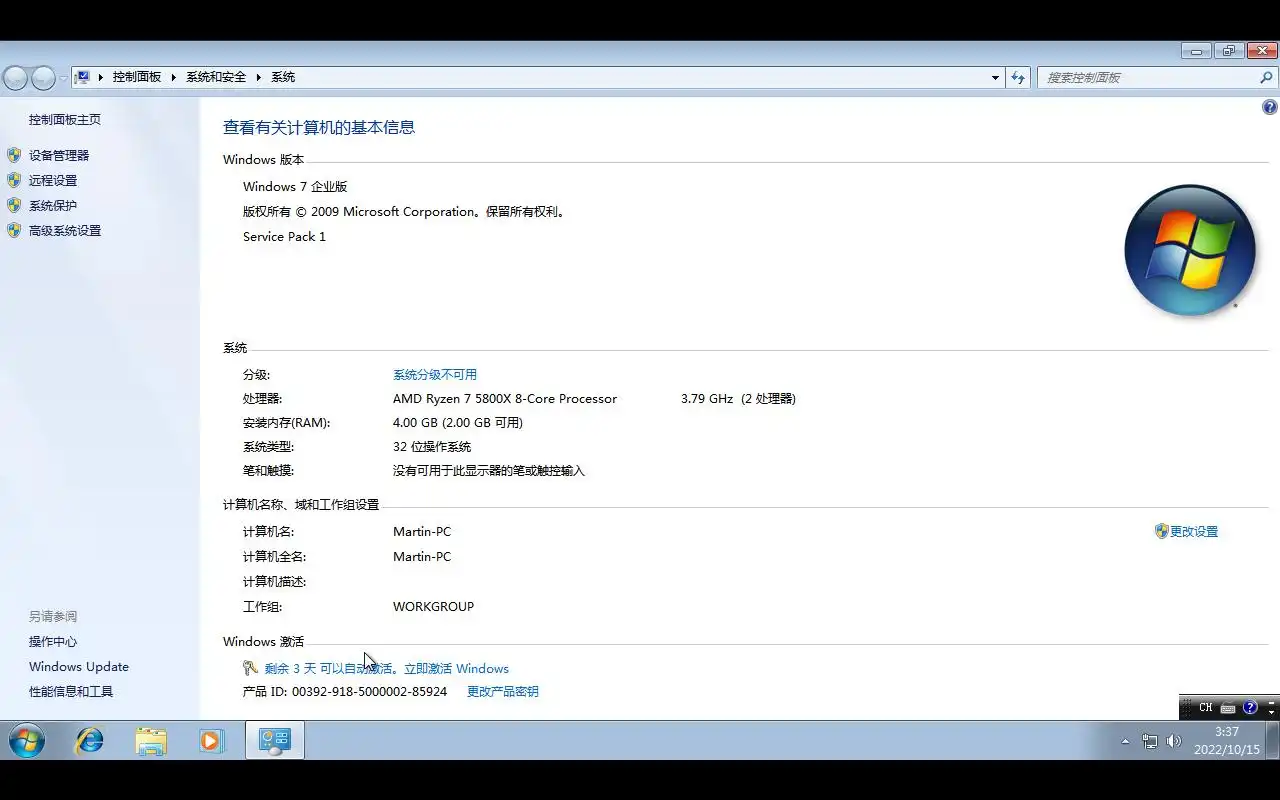Click shield icon next to 高级系统设置
The height and width of the screenshot is (800, 1280).
pos(14,230)
